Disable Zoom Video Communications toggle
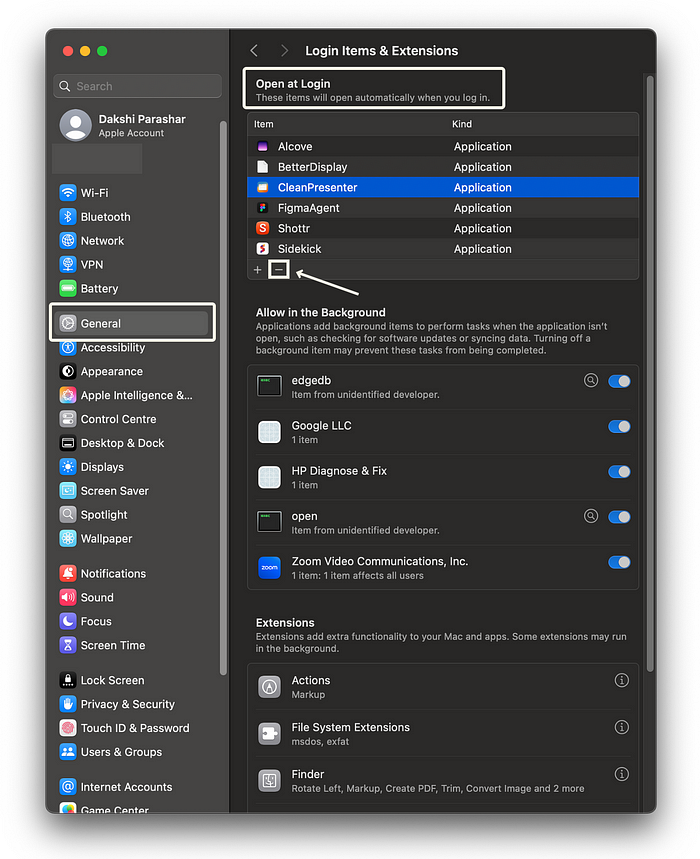This screenshot has height=859, width=700. click(619, 562)
